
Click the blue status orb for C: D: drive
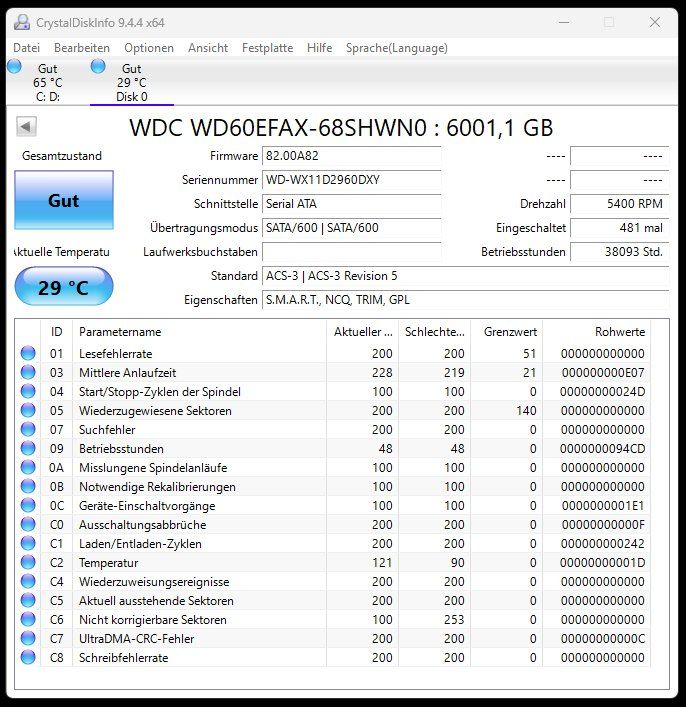[15, 67]
